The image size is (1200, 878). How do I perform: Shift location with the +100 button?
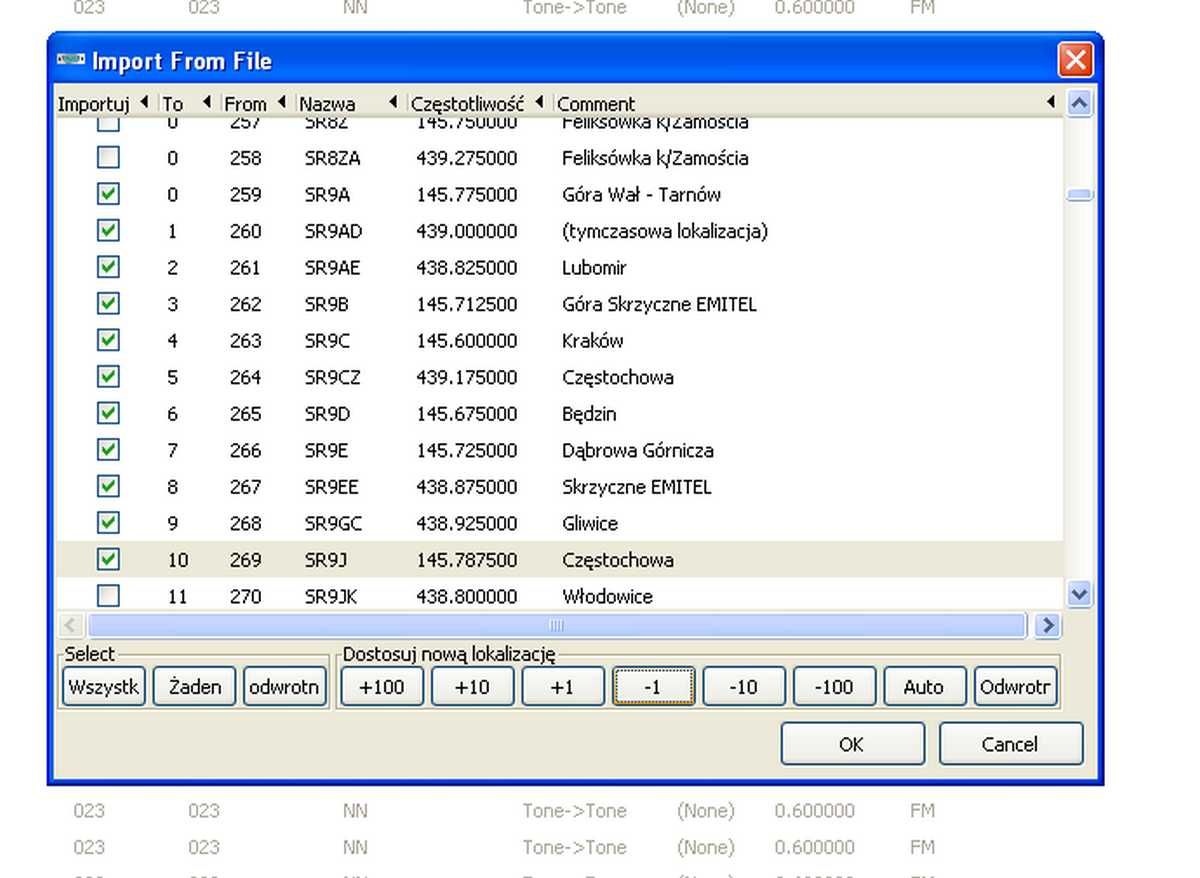(x=382, y=687)
